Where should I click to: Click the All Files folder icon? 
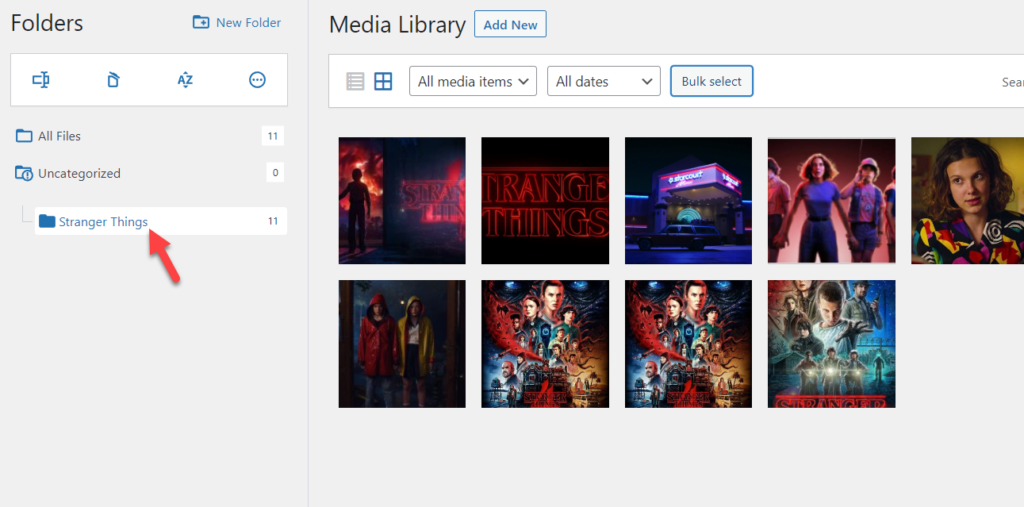pyautogui.click(x=24, y=136)
